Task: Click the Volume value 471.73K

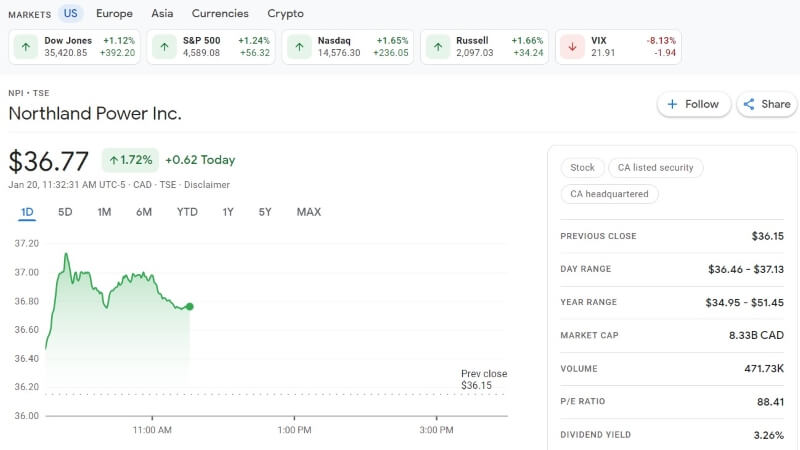Action: coord(764,368)
